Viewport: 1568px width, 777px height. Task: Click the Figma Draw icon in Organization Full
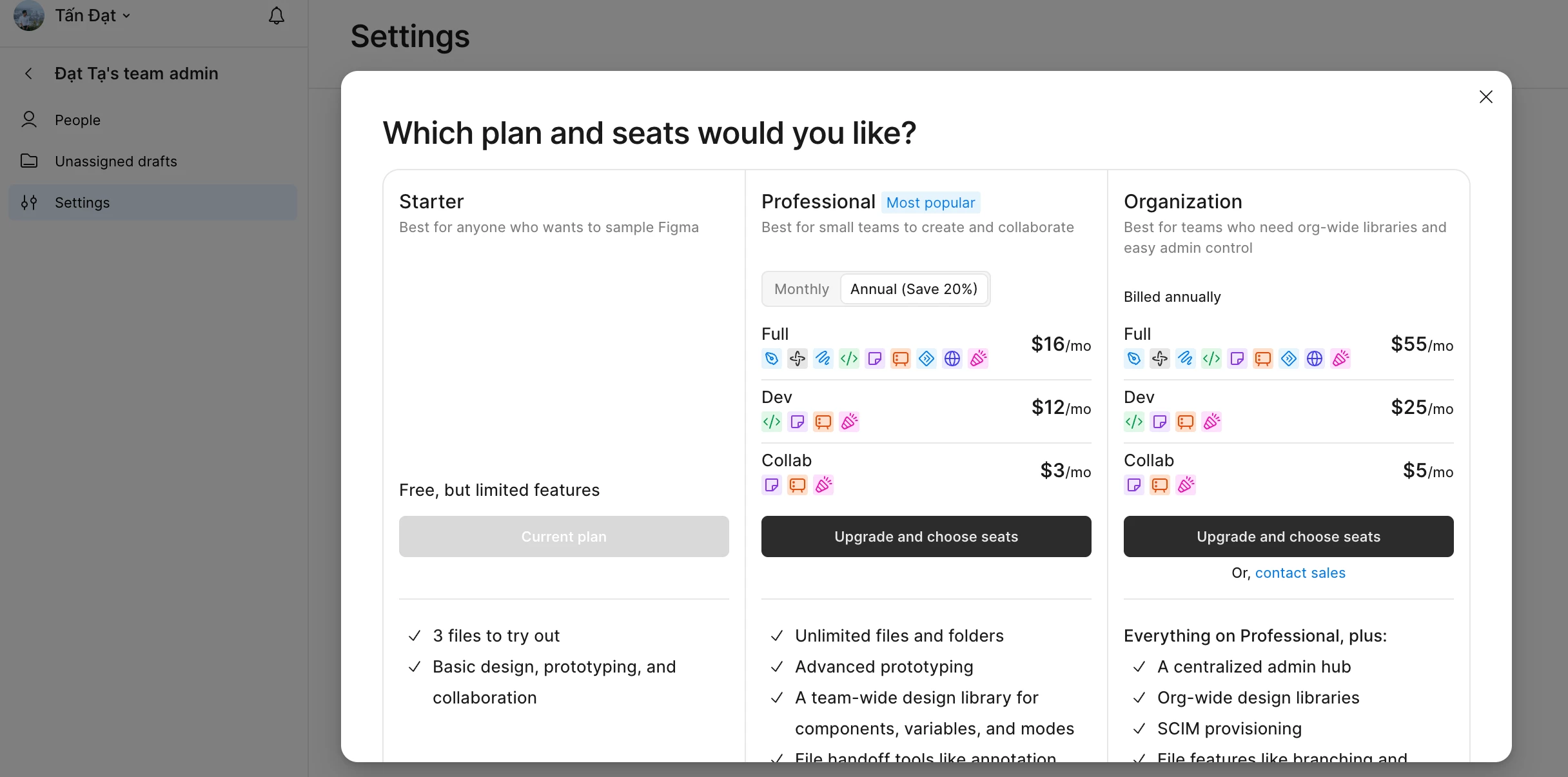coord(1186,359)
